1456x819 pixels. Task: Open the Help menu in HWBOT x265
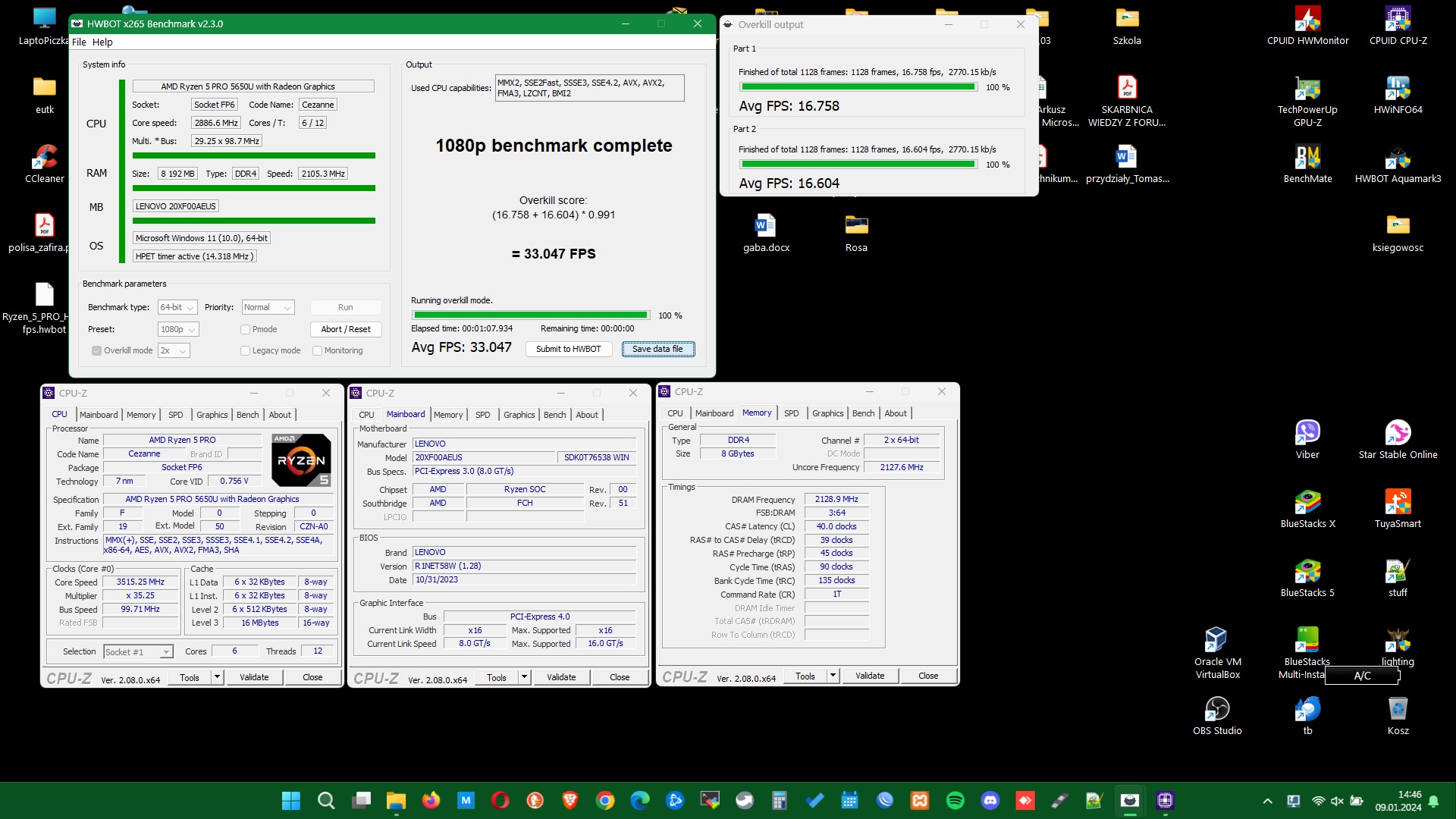point(102,42)
